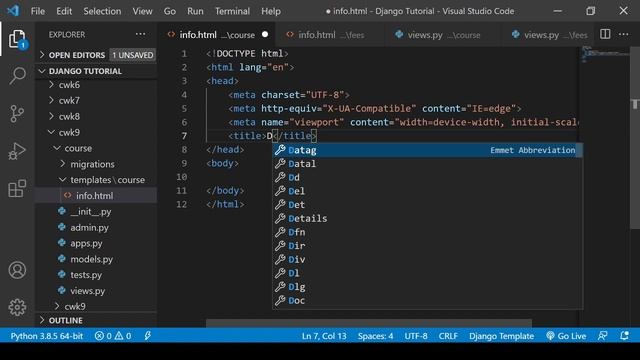Open the Terminal menu
The image size is (640, 360).
tap(232, 11)
